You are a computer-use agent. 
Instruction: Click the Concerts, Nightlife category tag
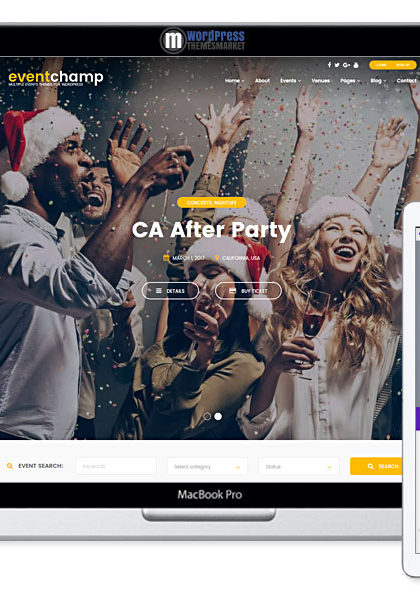pyautogui.click(x=212, y=202)
